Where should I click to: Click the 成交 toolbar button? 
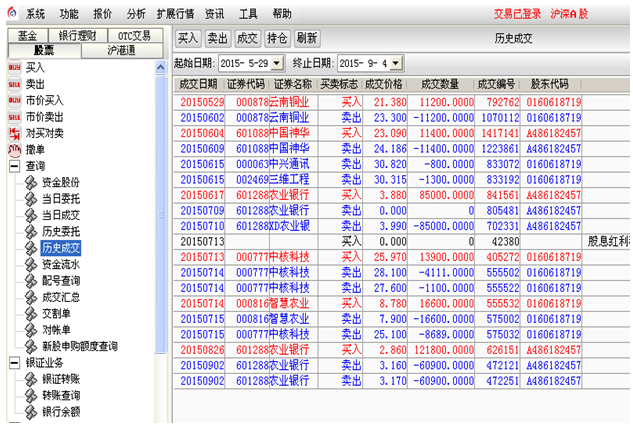click(247, 38)
